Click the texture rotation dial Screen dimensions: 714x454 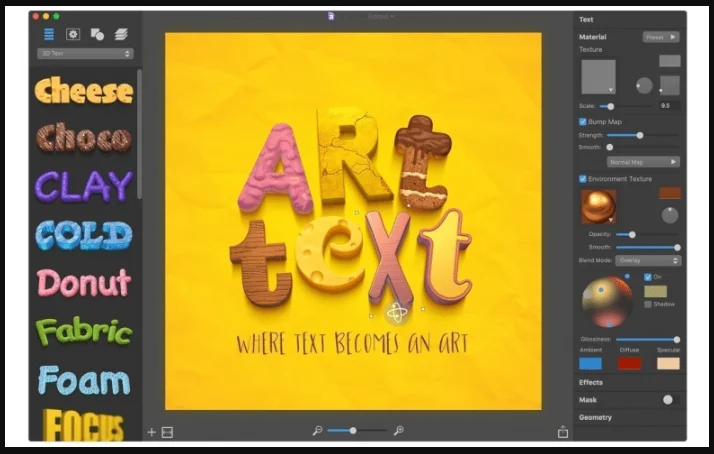[x=644, y=86]
